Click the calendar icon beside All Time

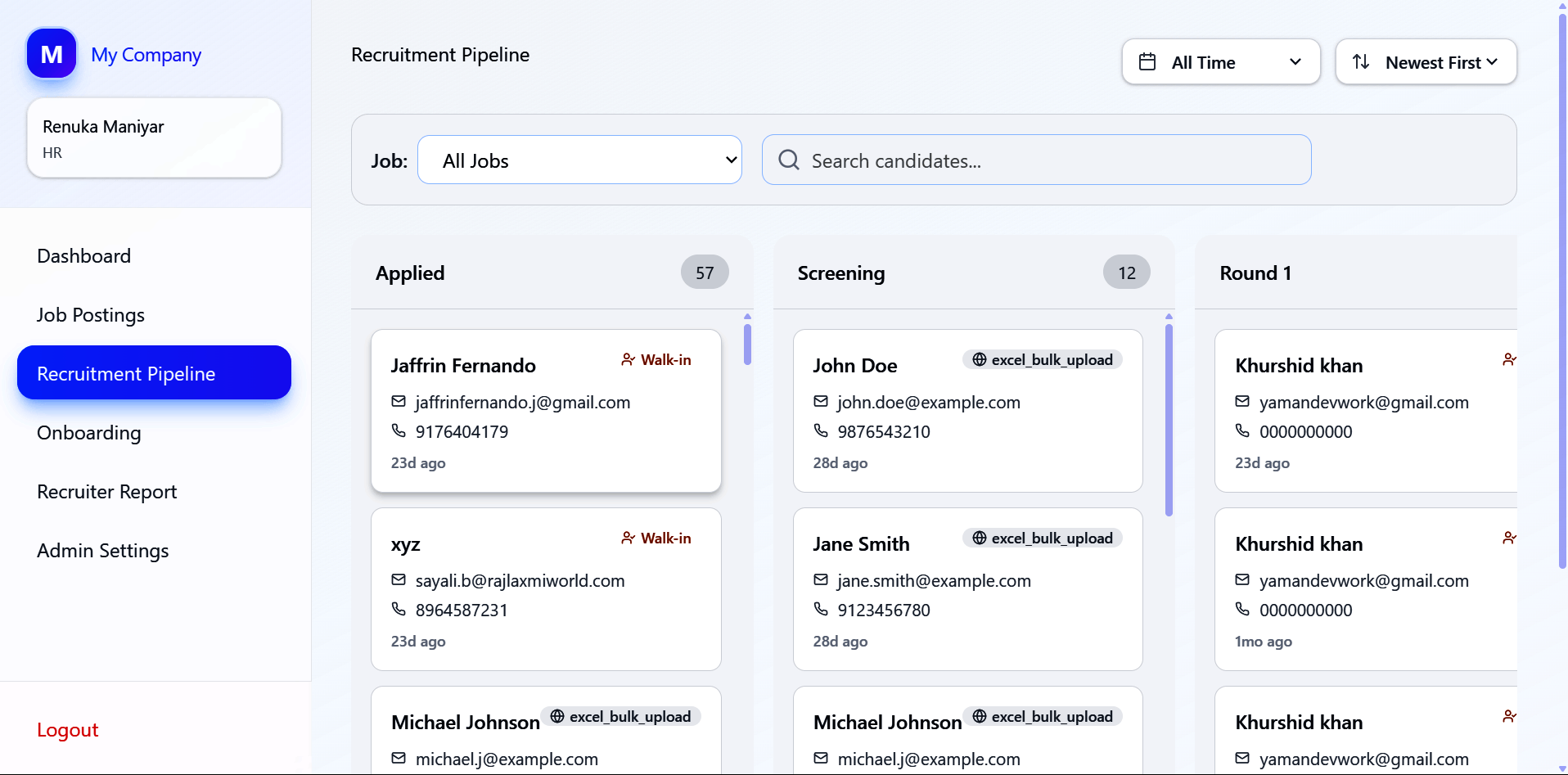(x=1147, y=62)
